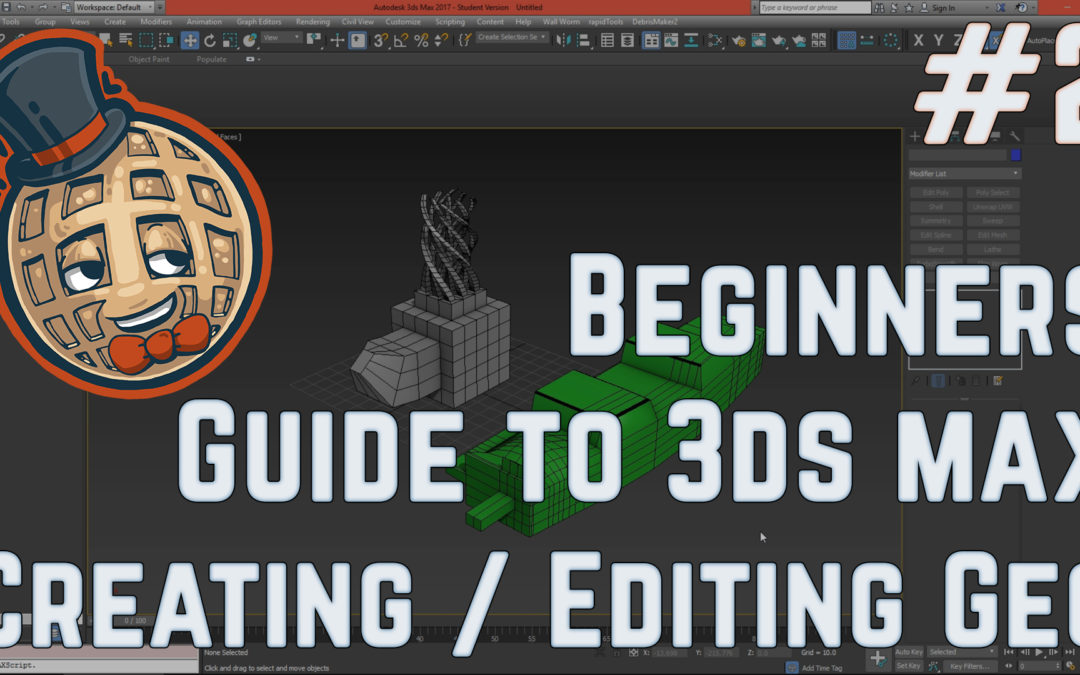Click the Redo arrow icon

pos(43,7)
